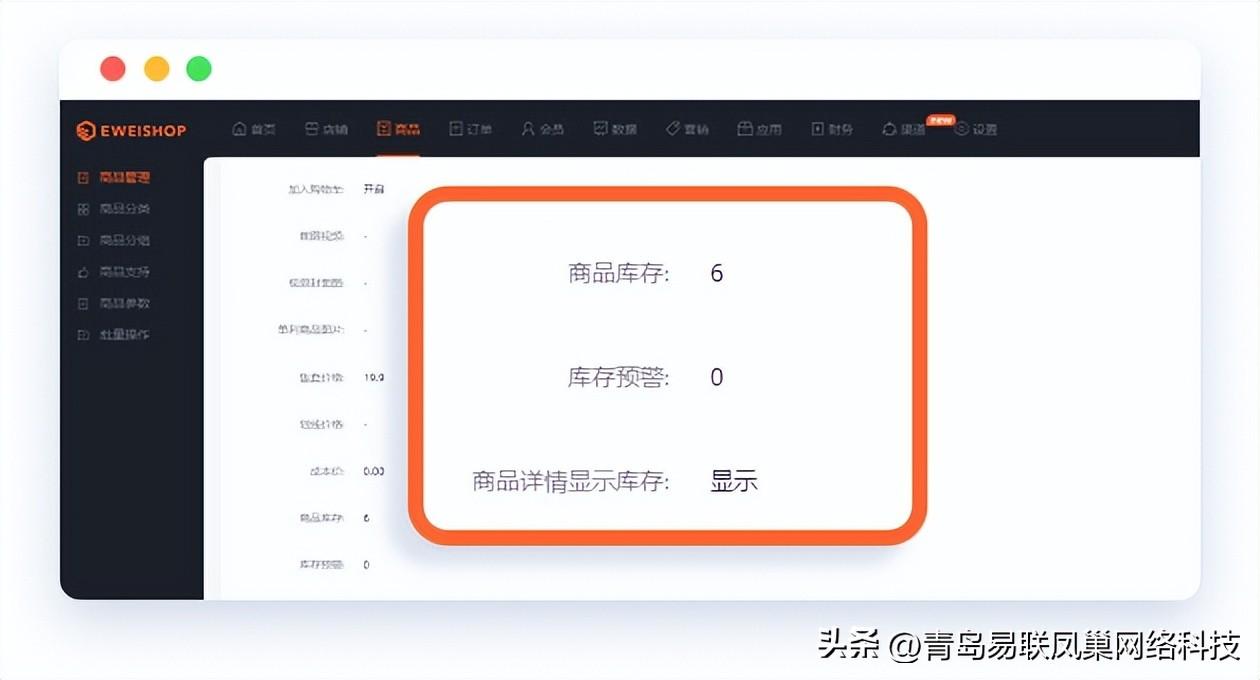The image size is (1260, 680).
Task: Select 商品参数 in the left sidebar
Action: pyautogui.click(x=114, y=303)
